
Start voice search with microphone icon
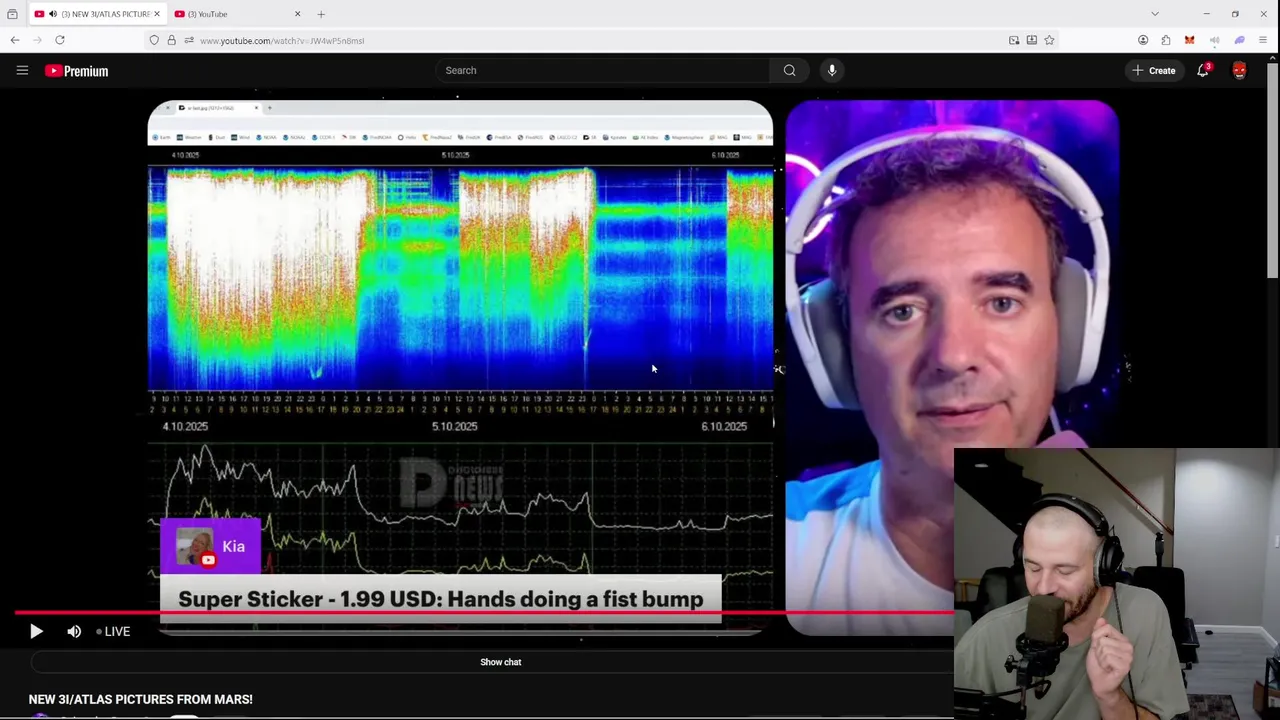832,70
